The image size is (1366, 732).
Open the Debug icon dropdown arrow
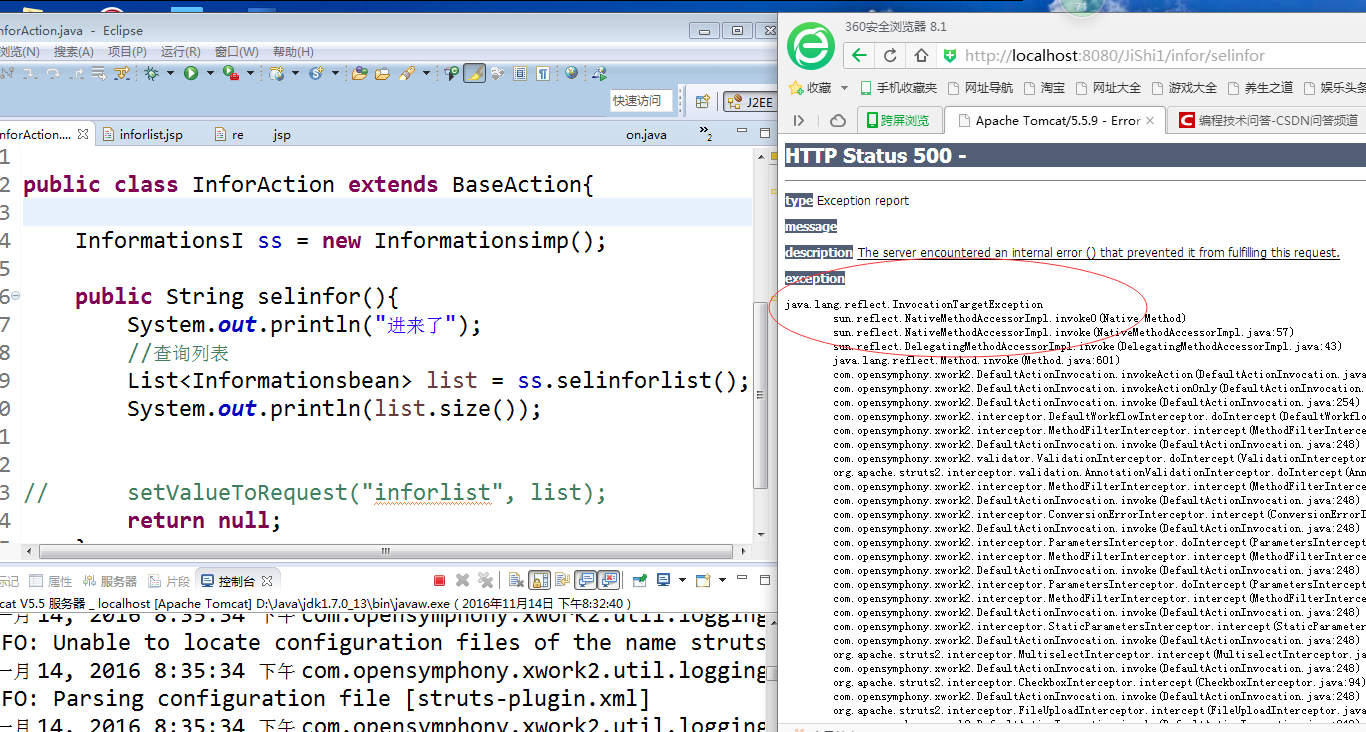(170, 73)
